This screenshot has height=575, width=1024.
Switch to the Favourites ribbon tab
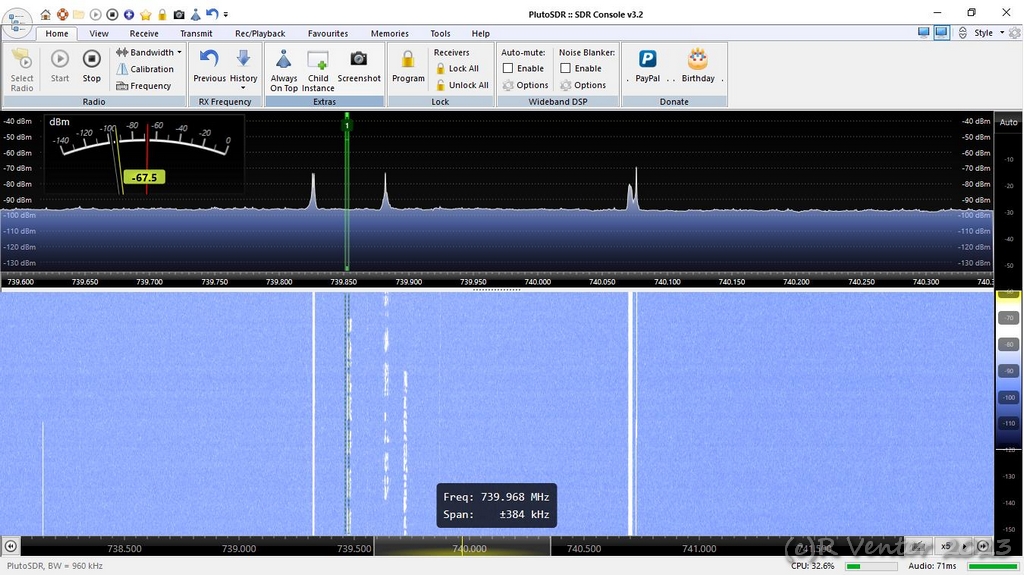(328, 33)
